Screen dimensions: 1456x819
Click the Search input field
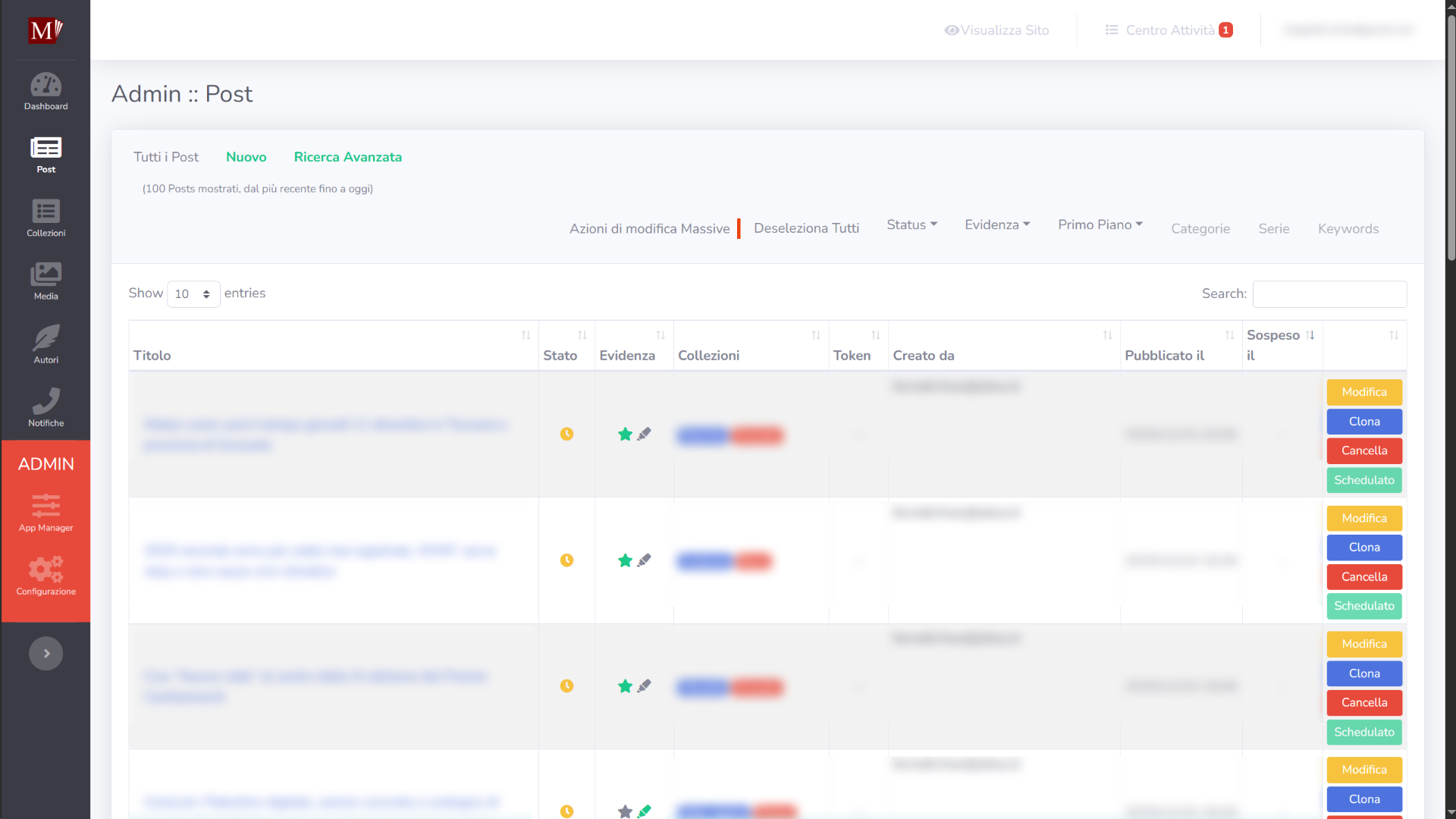1329,294
